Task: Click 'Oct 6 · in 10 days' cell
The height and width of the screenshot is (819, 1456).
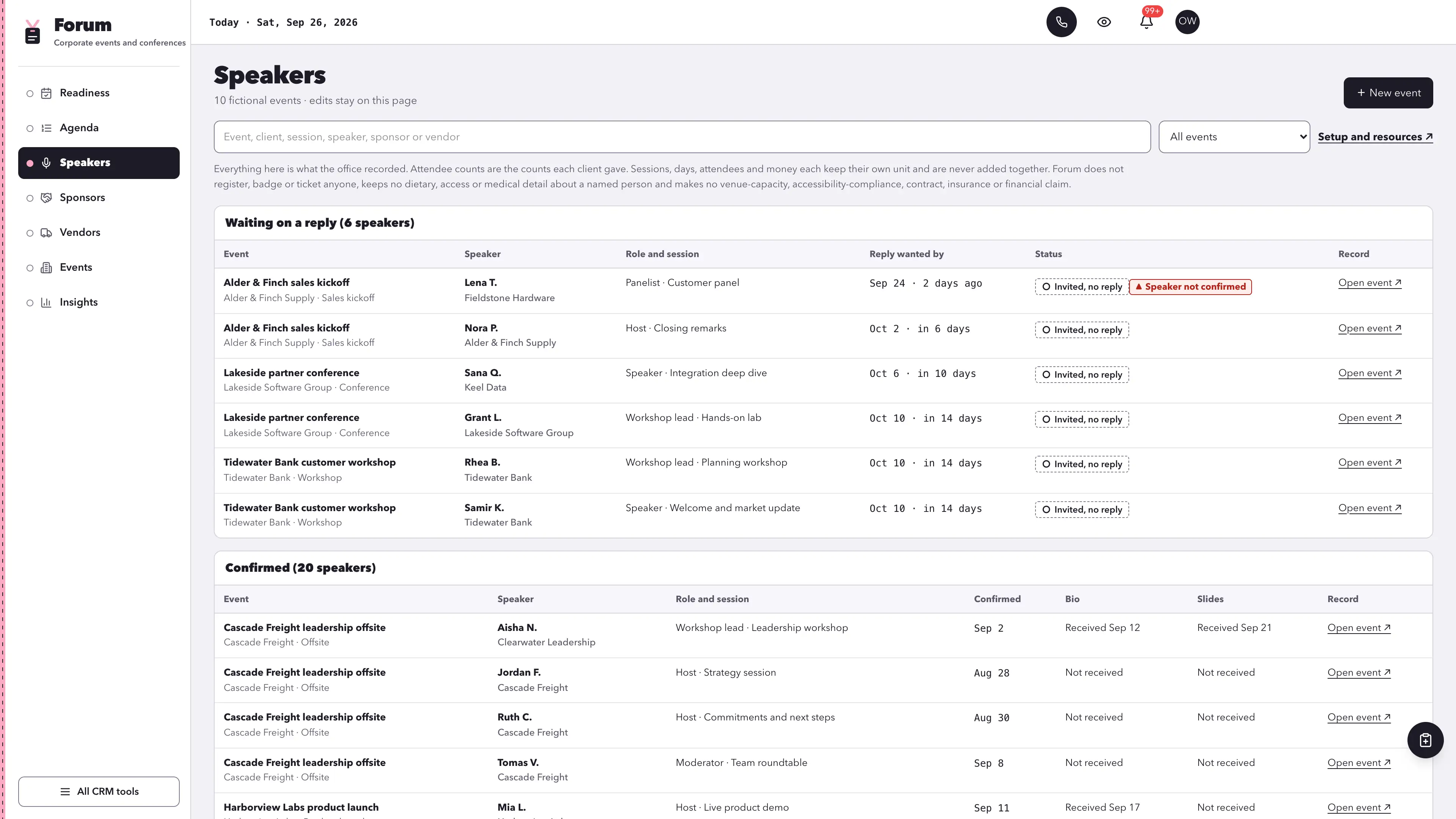Action: pyautogui.click(x=923, y=373)
